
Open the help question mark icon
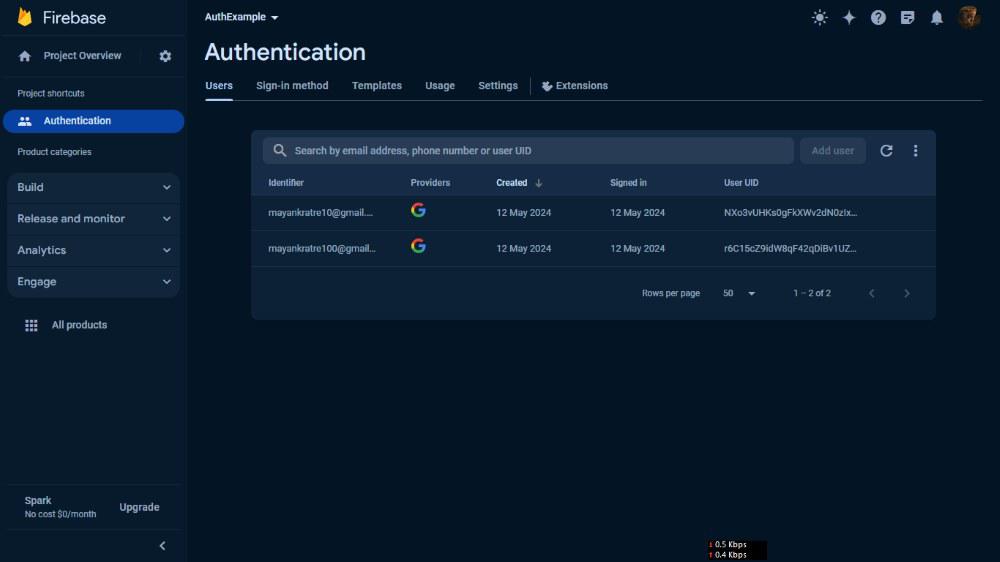878,18
